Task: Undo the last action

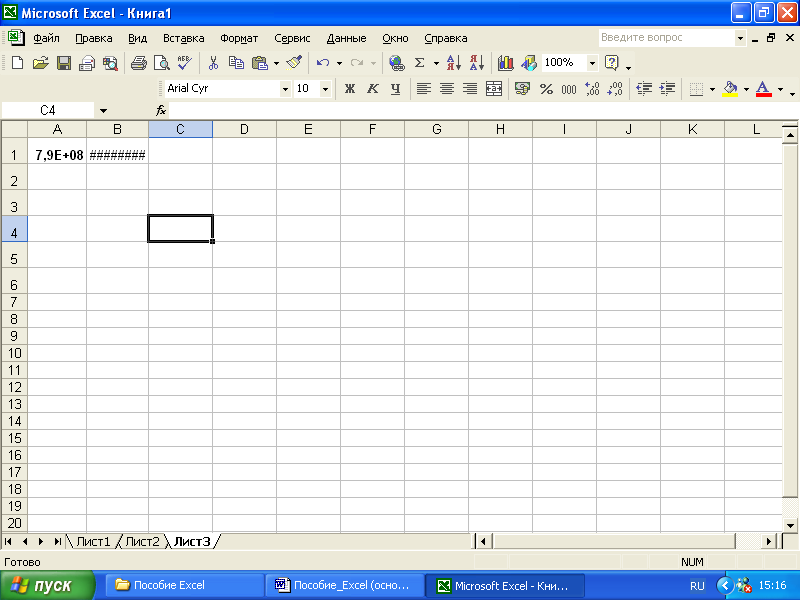Action: pyautogui.click(x=322, y=63)
